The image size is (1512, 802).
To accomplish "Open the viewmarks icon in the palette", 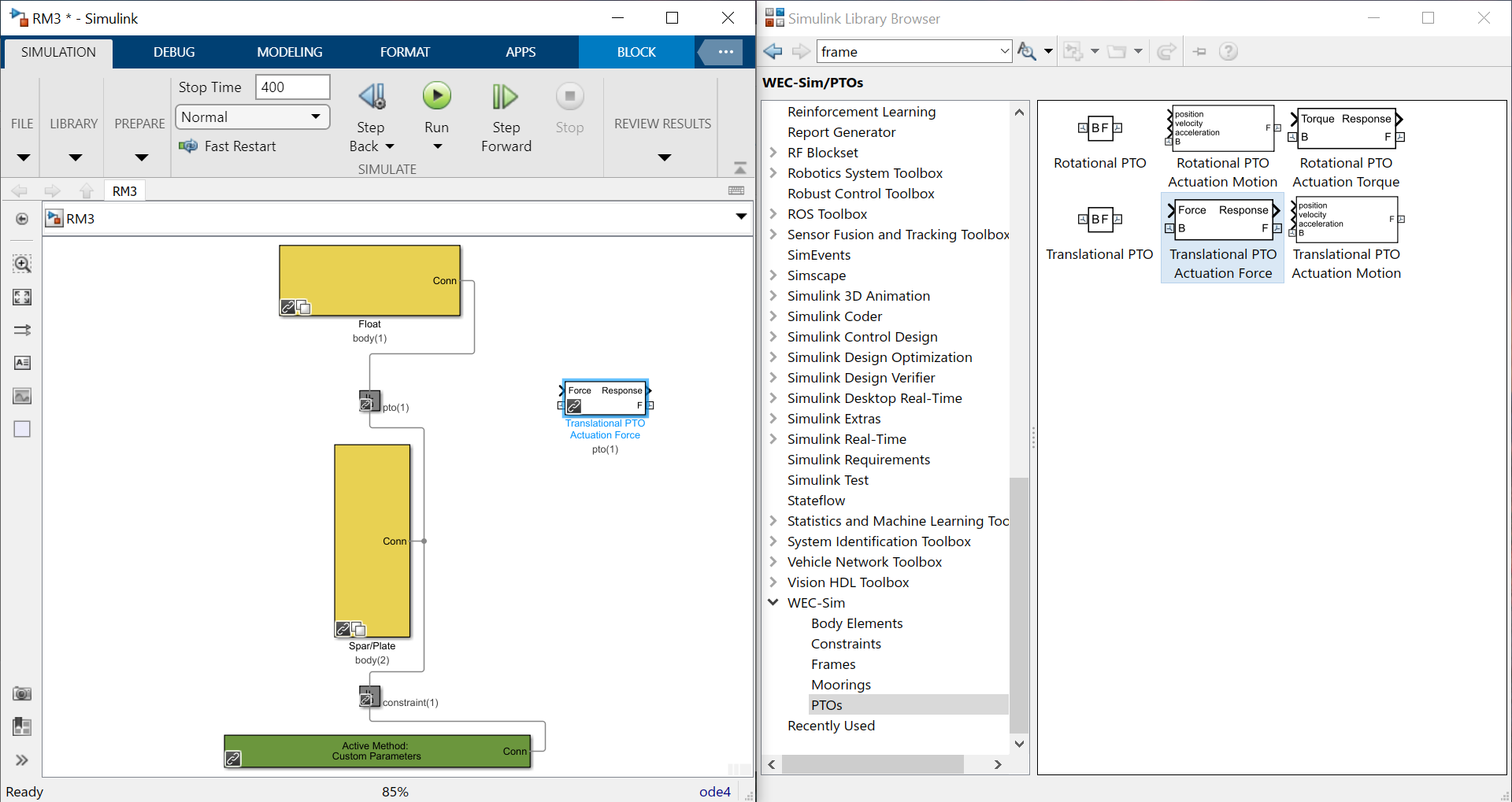I will click(22, 726).
